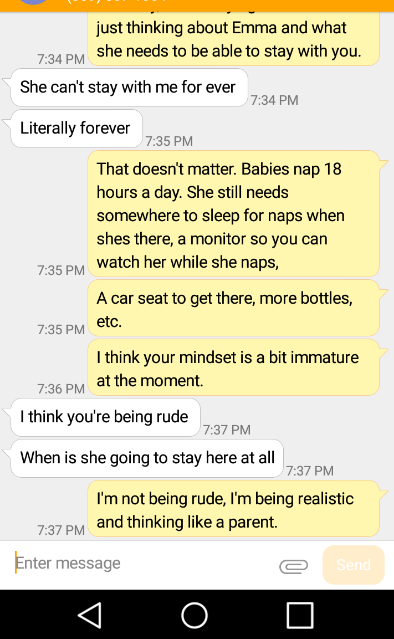The image size is (394, 639).
Task: Select the 'Literally forever' message bubble
Action: tap(77, 128)
